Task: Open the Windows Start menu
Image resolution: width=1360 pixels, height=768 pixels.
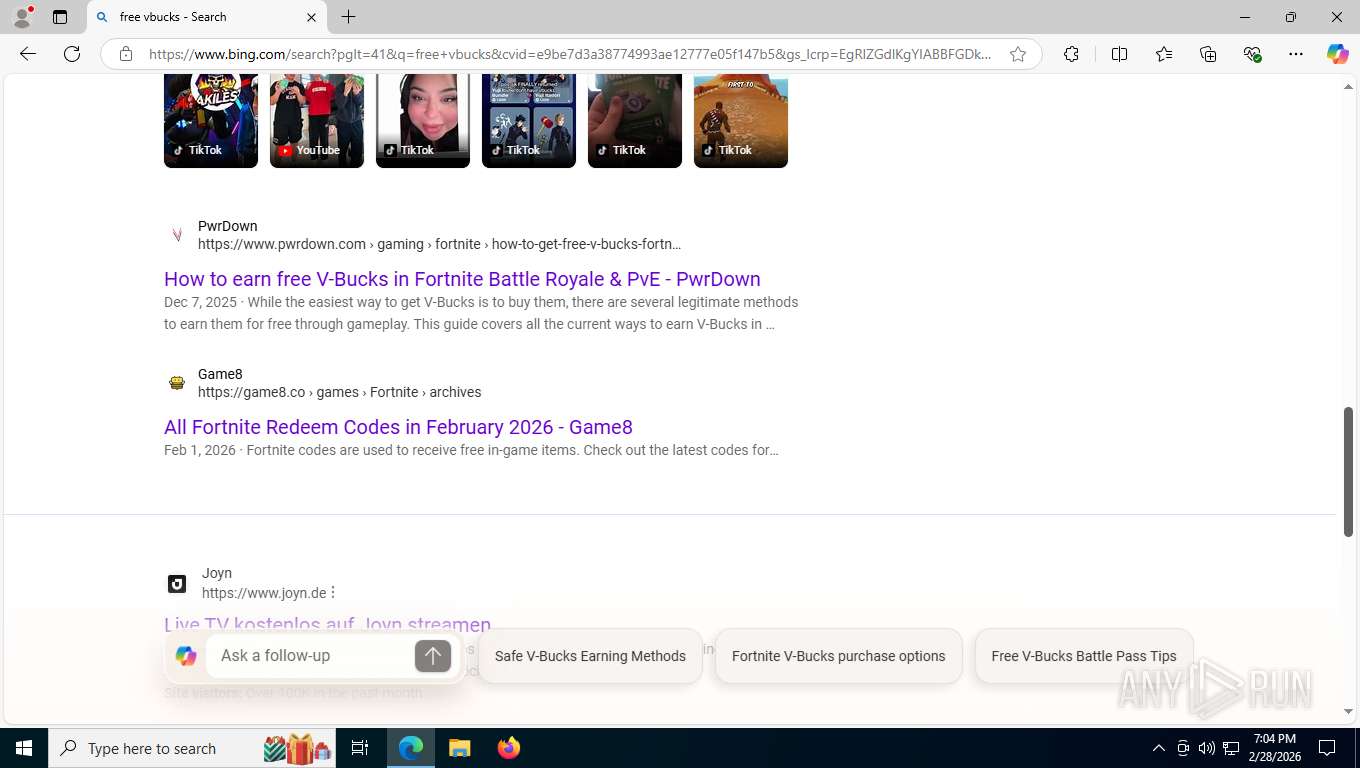Action: point(24,748)
